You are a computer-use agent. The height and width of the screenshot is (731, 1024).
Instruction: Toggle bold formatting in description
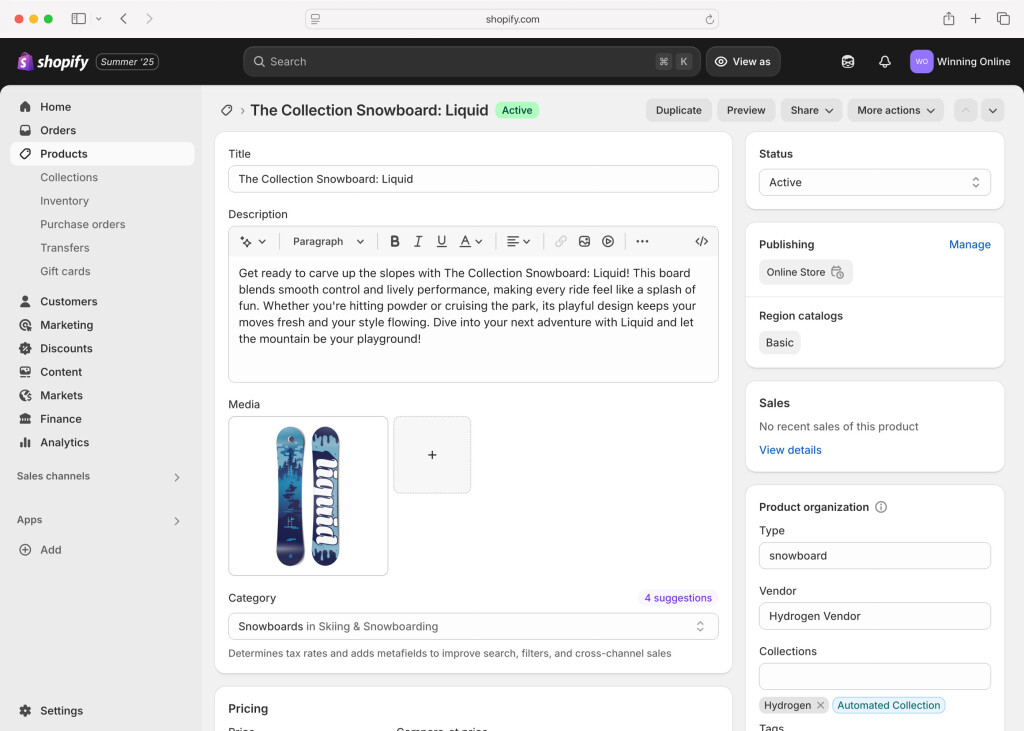pyautogui.click(x=394, y=242)
